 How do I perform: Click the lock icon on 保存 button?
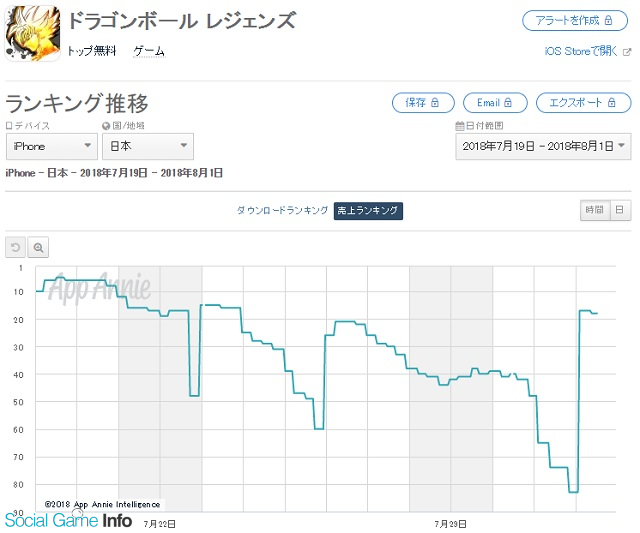pyautogui.click(x=435, y=102)
